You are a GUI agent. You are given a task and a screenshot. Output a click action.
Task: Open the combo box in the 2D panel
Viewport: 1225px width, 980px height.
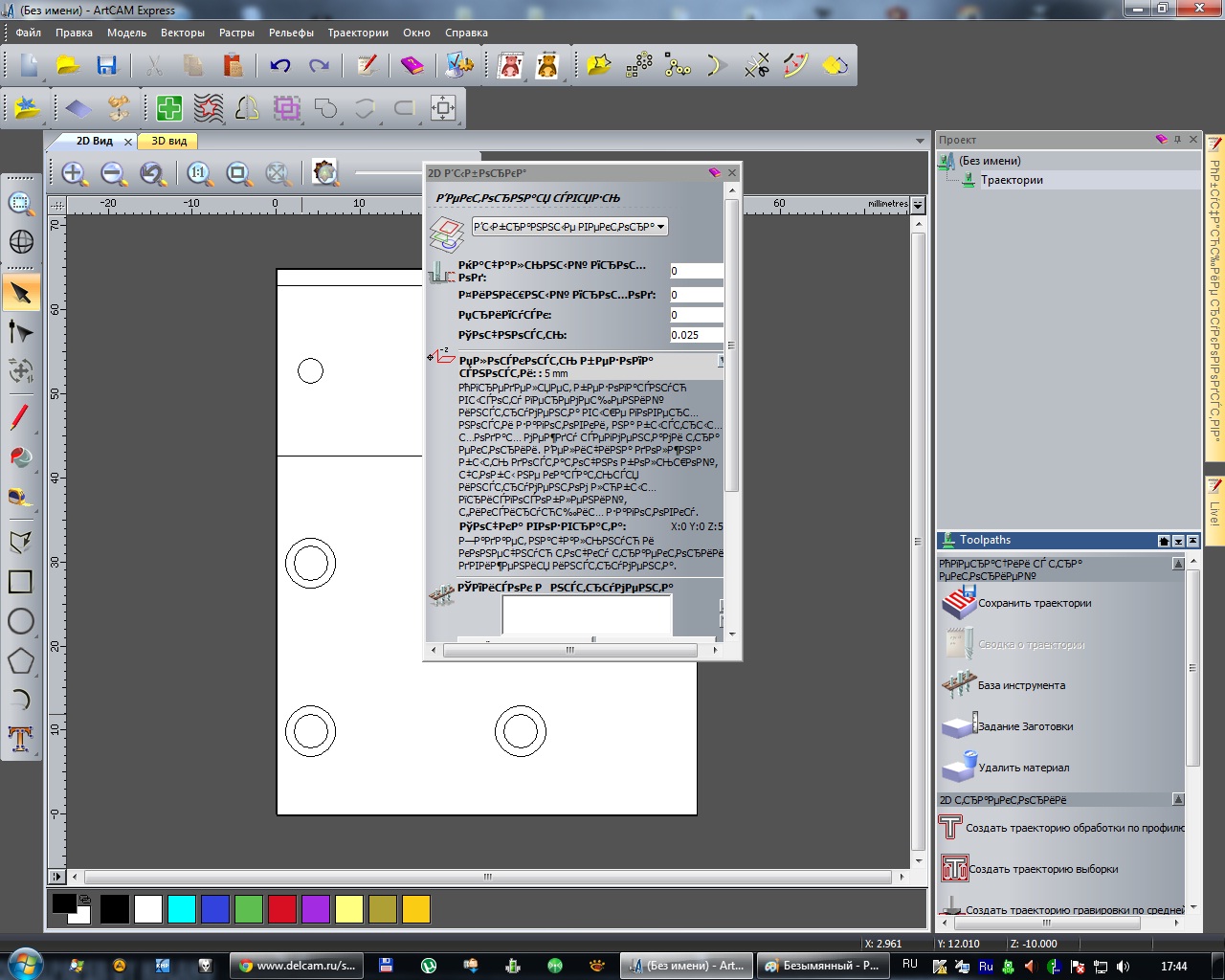tap(569, 227)
